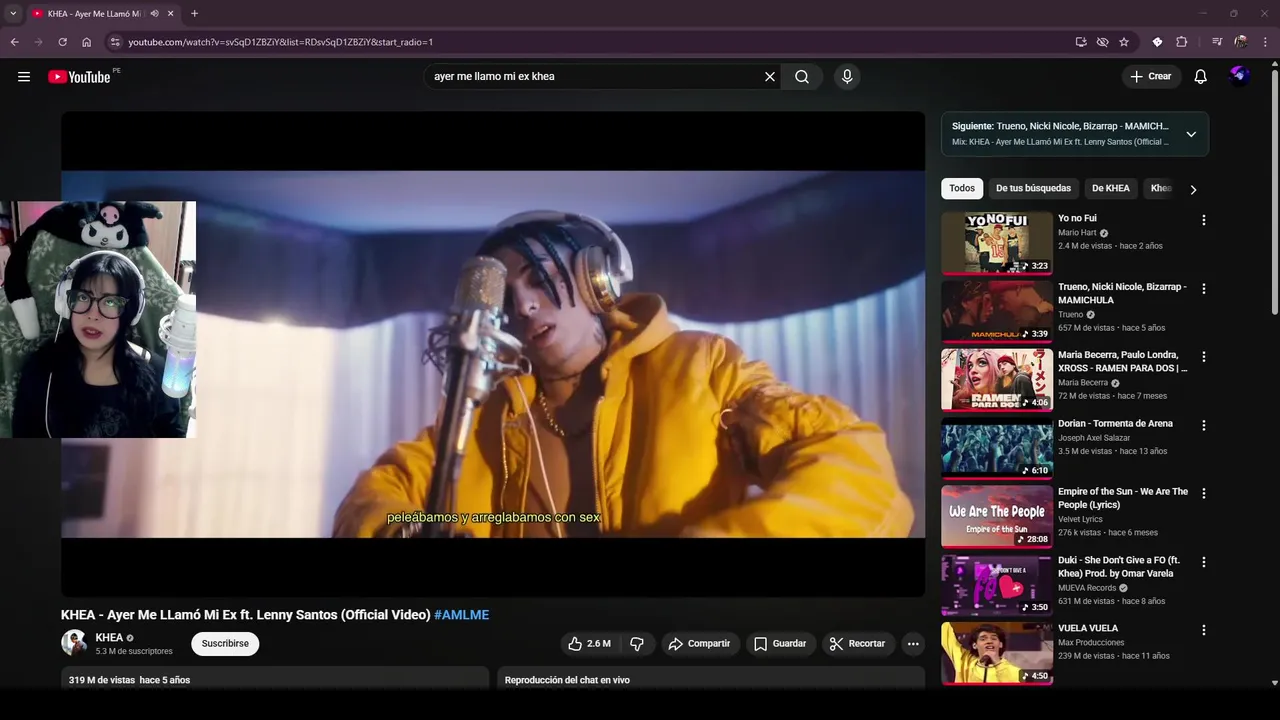The width and height of the screenshot is (1280, 720).
Task: Click the video player to pause
Action: [x=493, y=354]
